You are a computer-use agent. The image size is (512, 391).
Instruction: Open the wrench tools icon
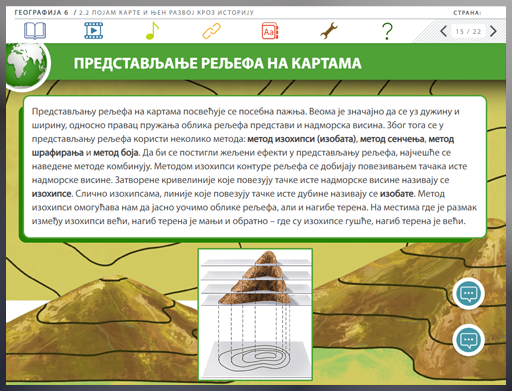click(329, 31)
